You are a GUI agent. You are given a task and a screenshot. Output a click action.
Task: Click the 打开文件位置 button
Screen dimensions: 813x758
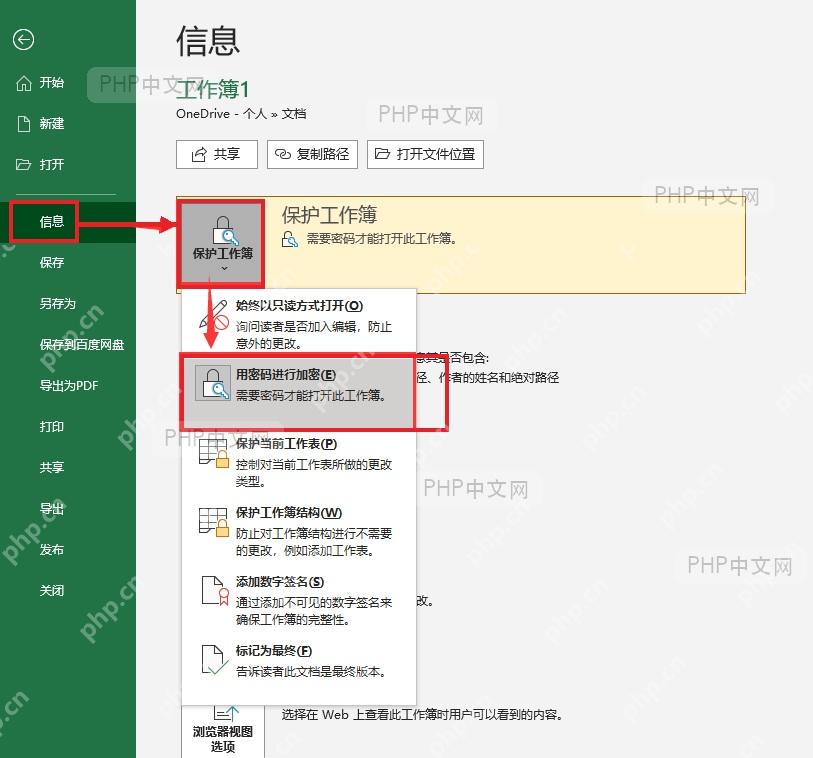(x=425, y=155)
